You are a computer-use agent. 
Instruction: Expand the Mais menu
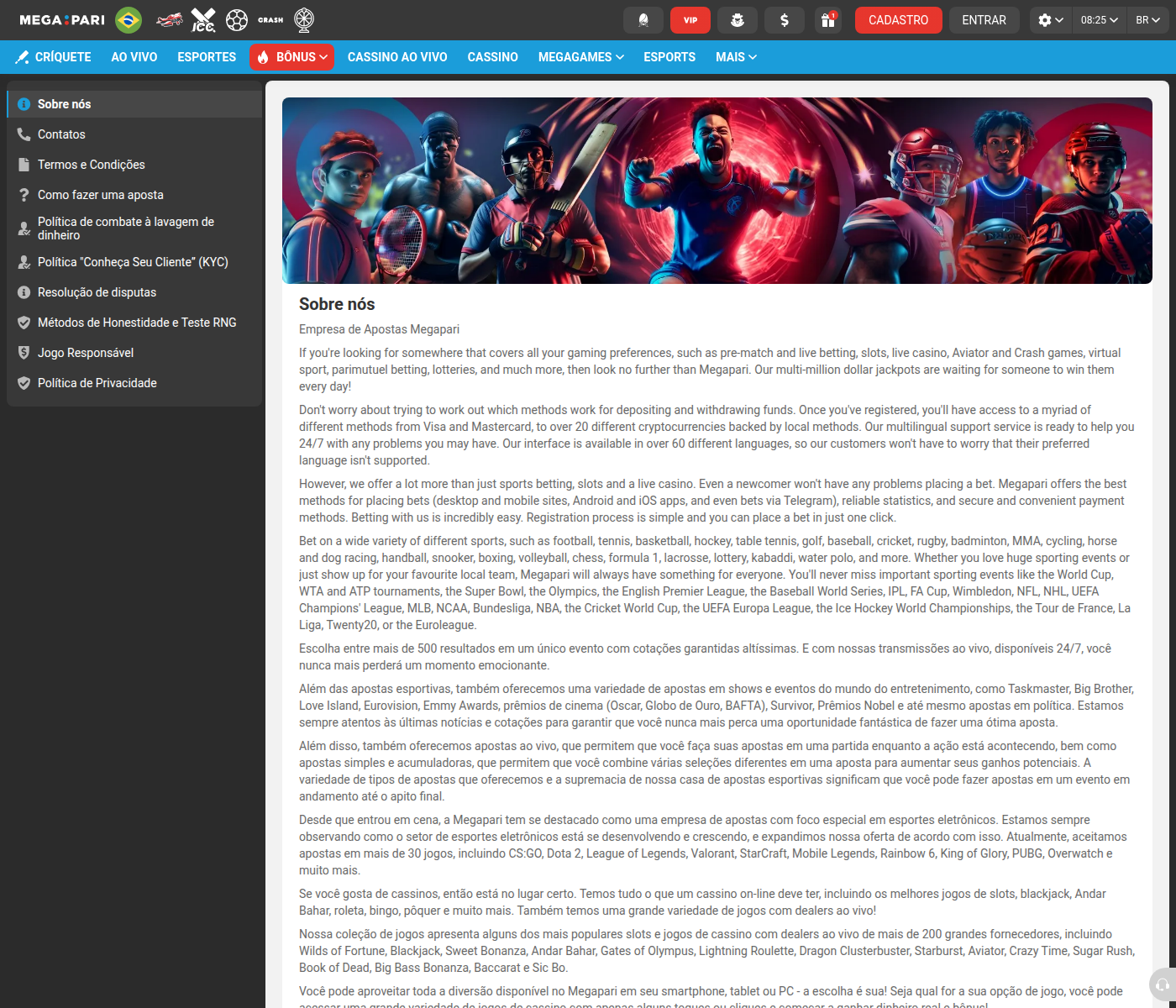(x=736, y=57)
